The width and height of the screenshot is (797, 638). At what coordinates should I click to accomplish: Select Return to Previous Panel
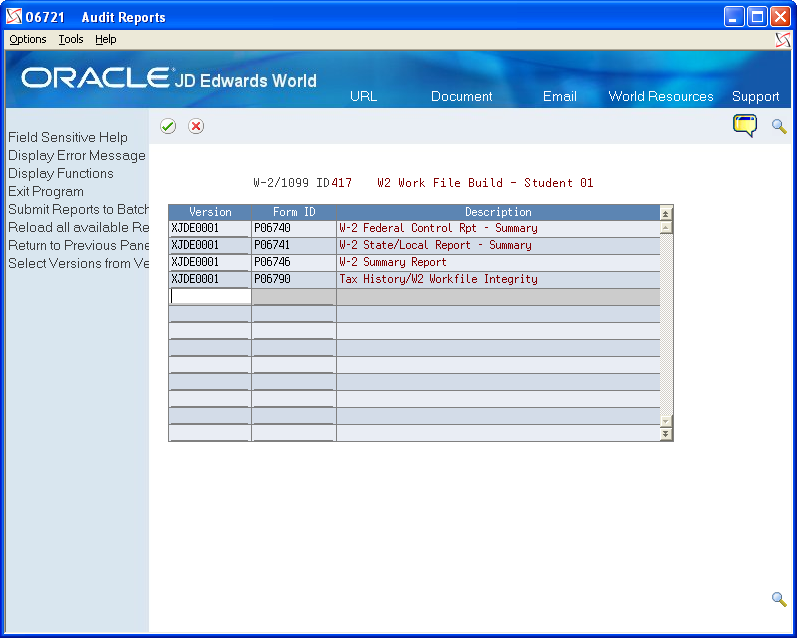point(78,245)
